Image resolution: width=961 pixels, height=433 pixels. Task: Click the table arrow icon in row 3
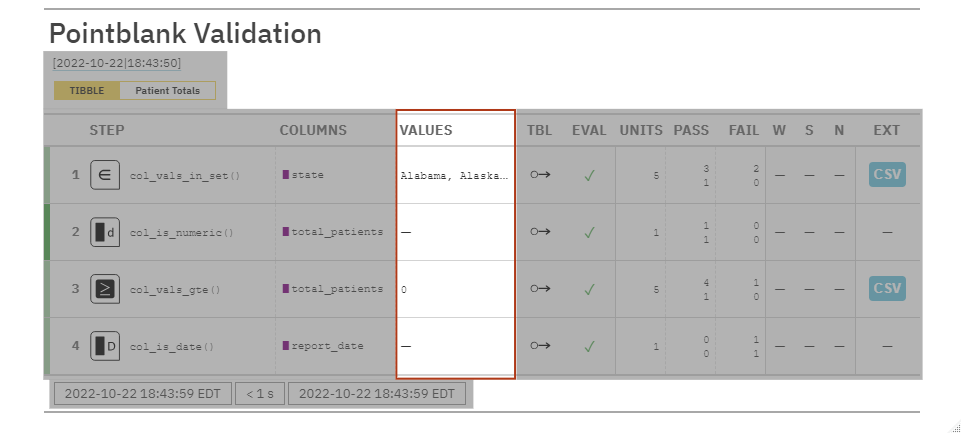540,289
